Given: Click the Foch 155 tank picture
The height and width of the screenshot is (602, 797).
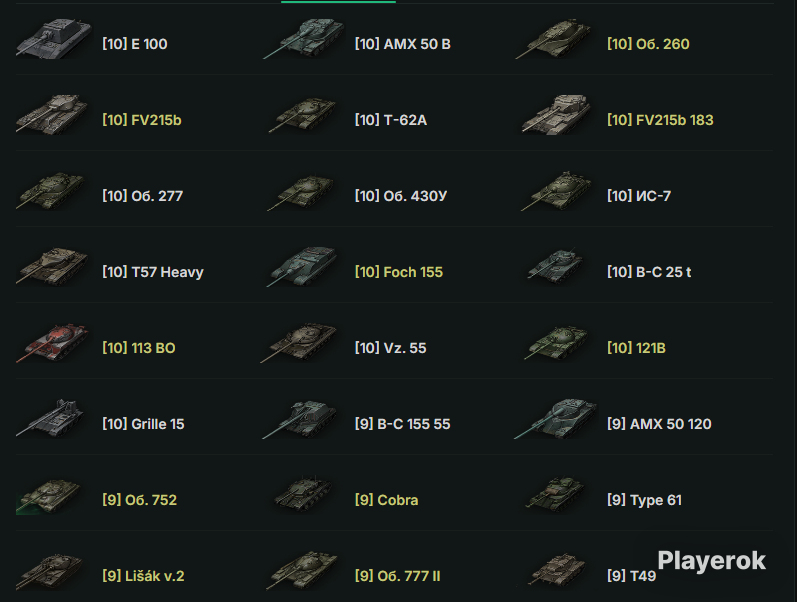Looking at the screenshot, I should [x=302, y=266].
